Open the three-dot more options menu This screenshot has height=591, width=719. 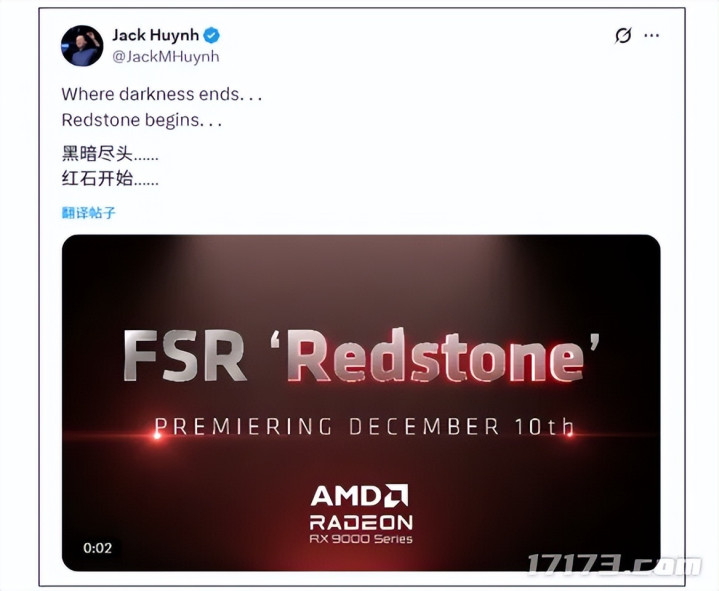pos(652,35)
